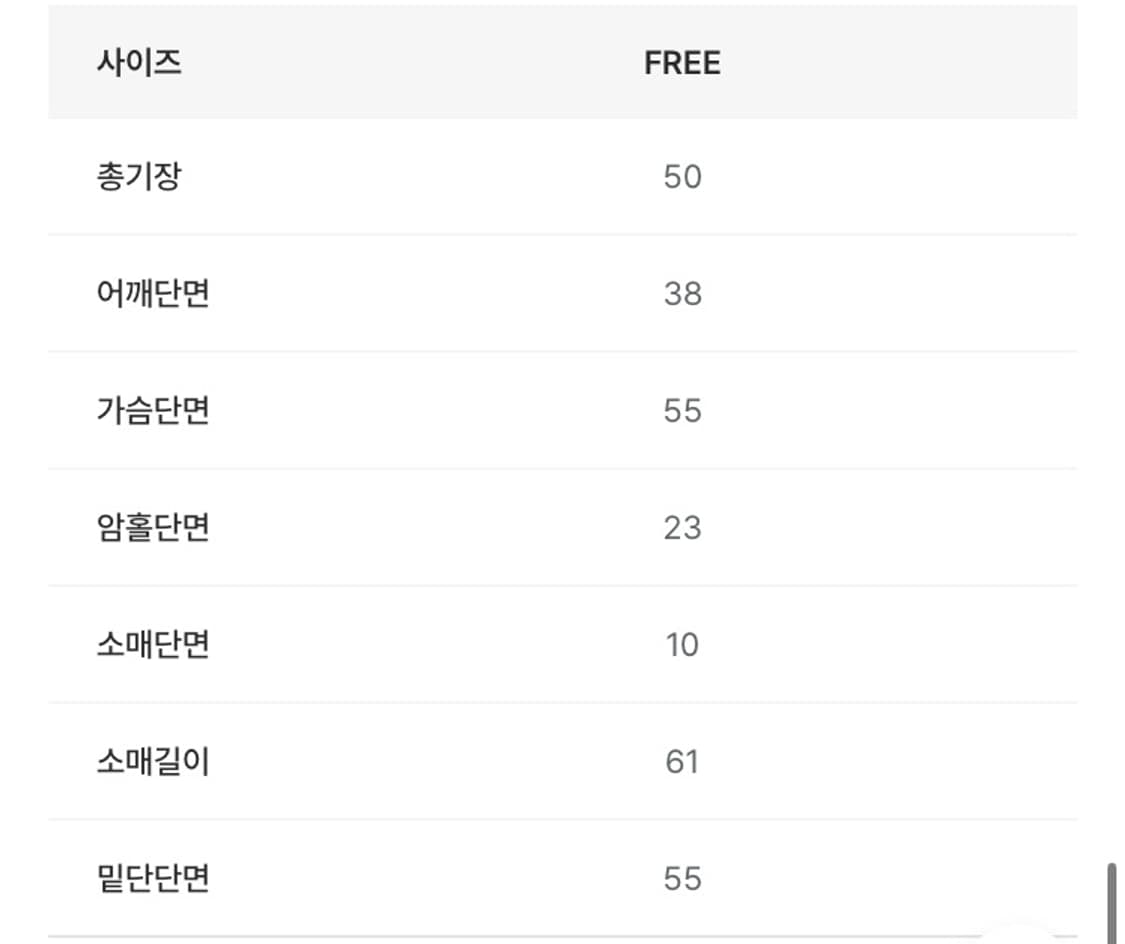Select the 밑단단면 value 55

[682, 879]
